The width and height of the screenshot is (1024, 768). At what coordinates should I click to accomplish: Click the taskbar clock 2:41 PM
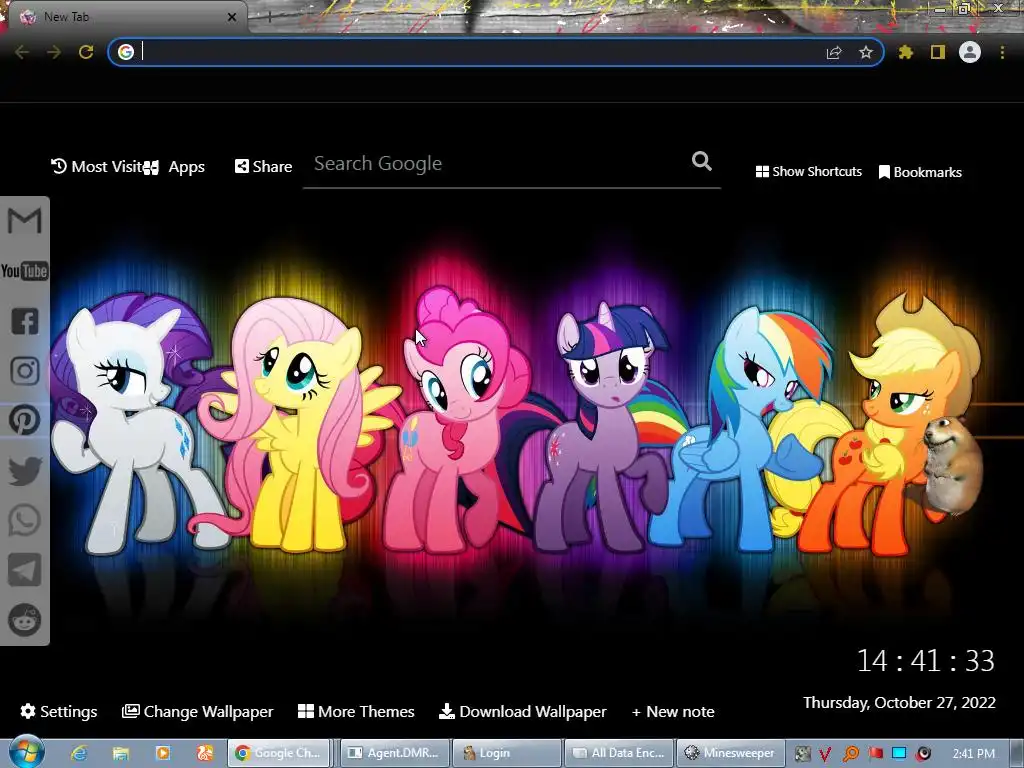[x=974, y=754]
